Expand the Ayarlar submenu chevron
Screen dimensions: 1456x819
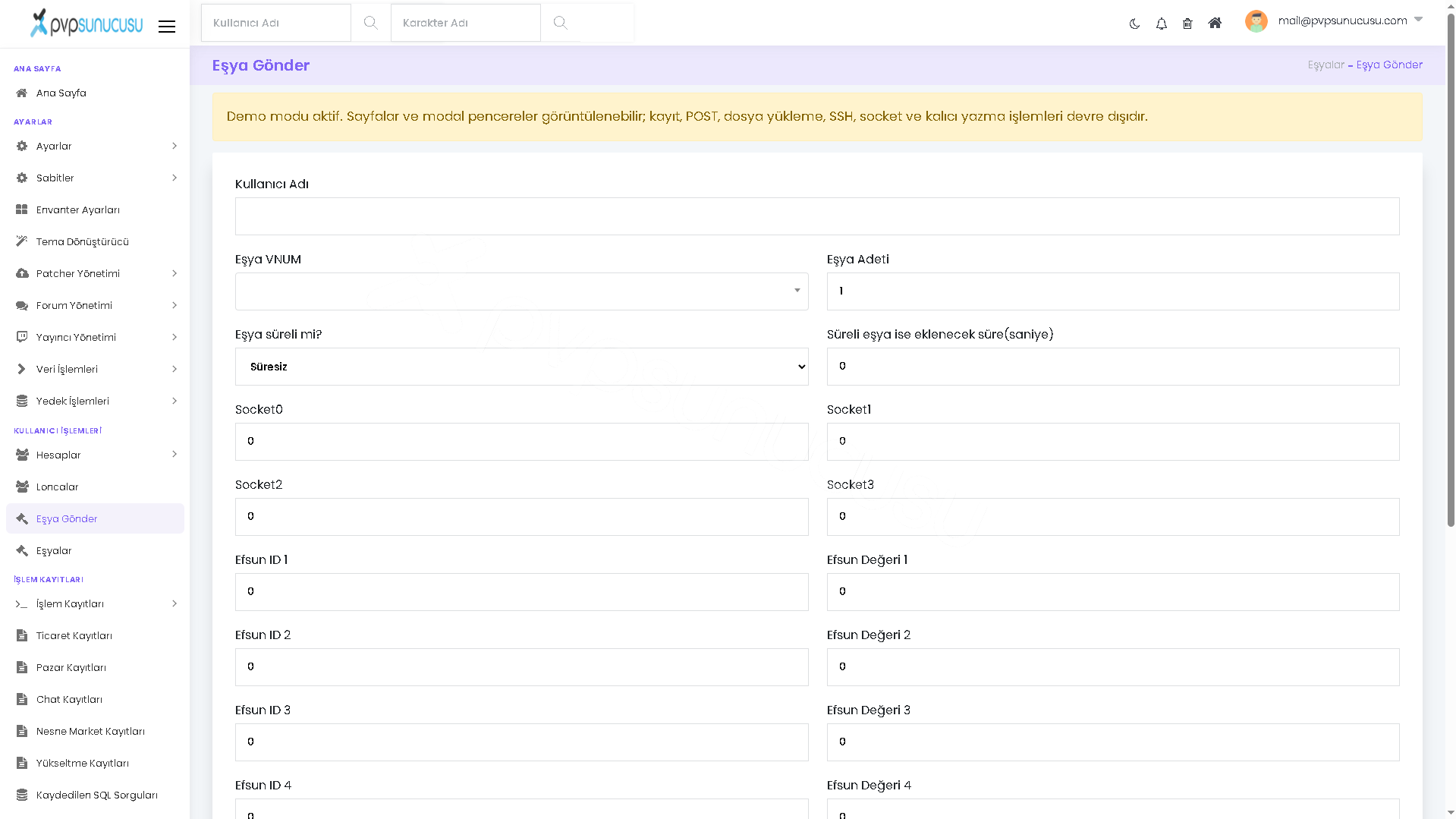(175, 146)
